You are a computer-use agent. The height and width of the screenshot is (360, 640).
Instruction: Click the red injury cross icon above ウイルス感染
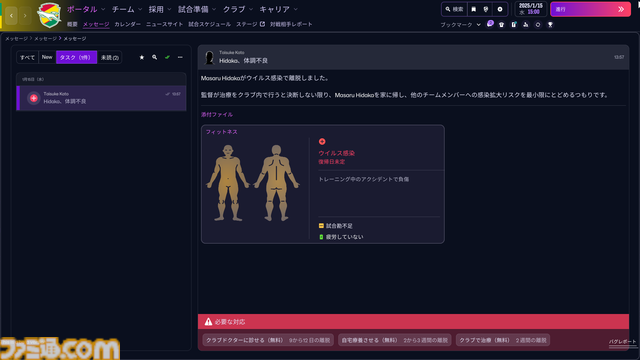pos(322,142)
